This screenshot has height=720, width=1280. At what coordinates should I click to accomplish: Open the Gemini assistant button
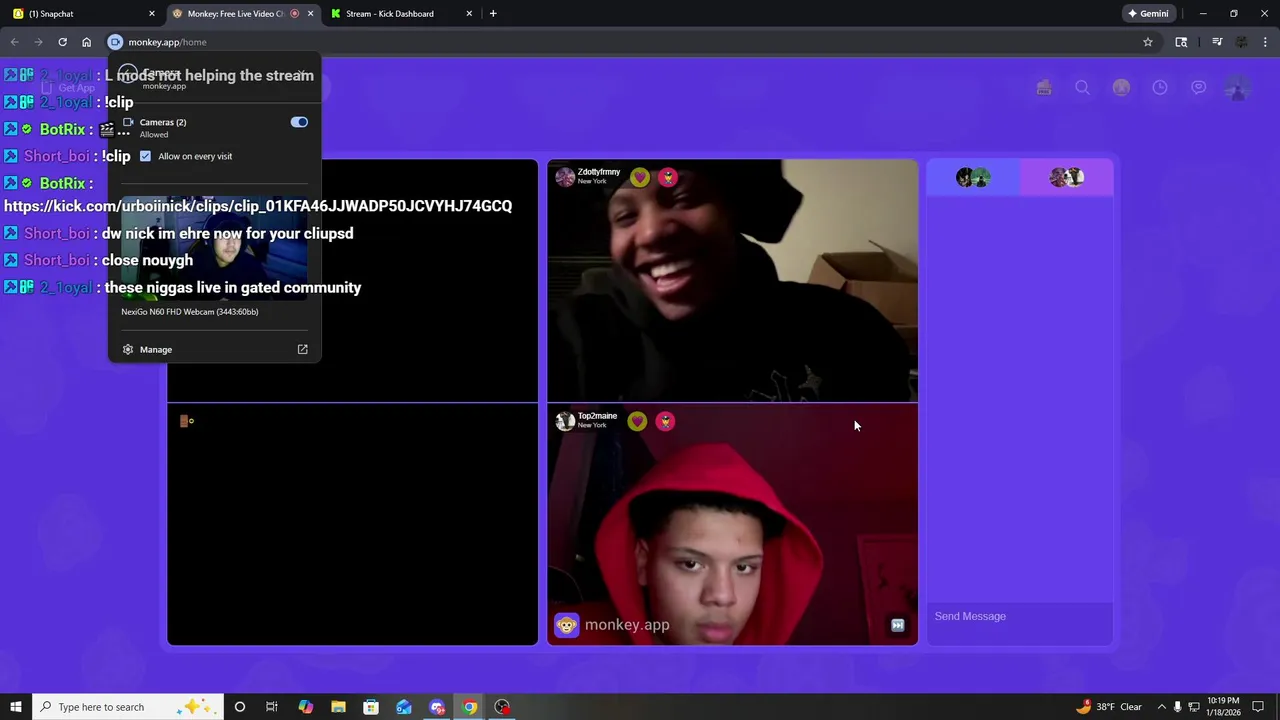pos(1148,14)
